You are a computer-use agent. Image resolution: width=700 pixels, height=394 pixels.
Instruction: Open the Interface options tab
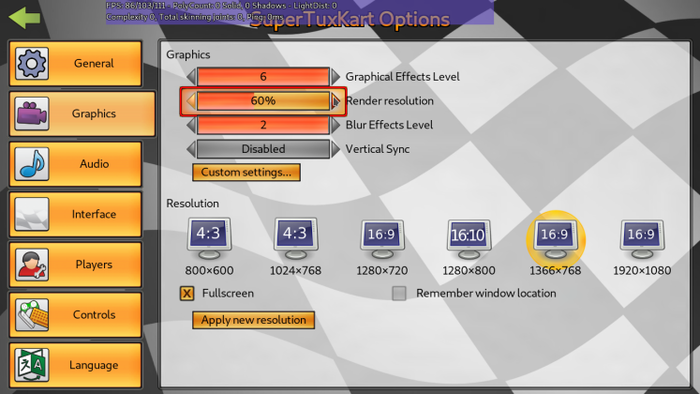[x=75, y=214]
